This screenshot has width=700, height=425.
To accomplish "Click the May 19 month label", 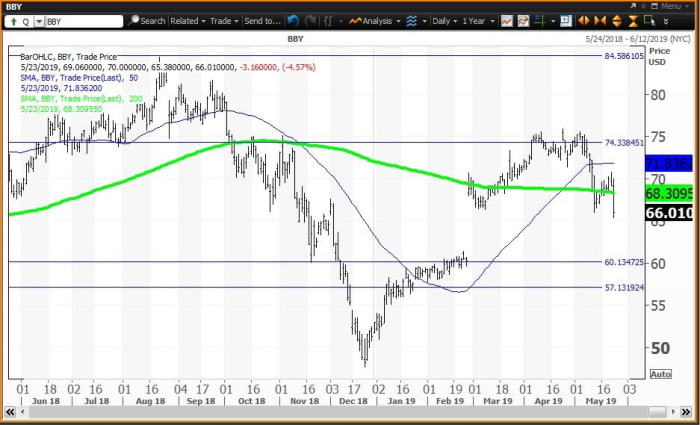I will pos(600,401).
